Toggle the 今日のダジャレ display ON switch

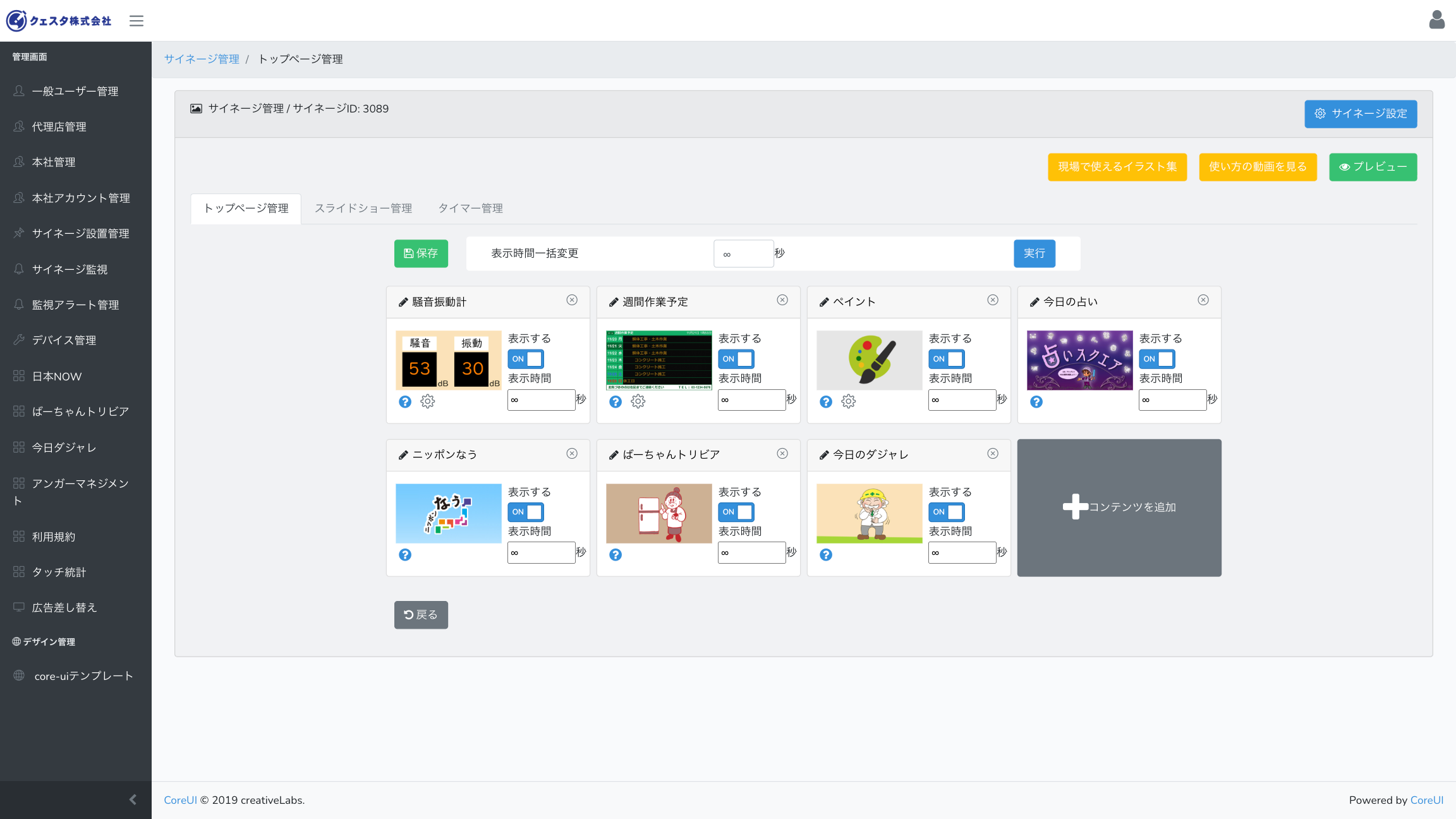point(947,512)
